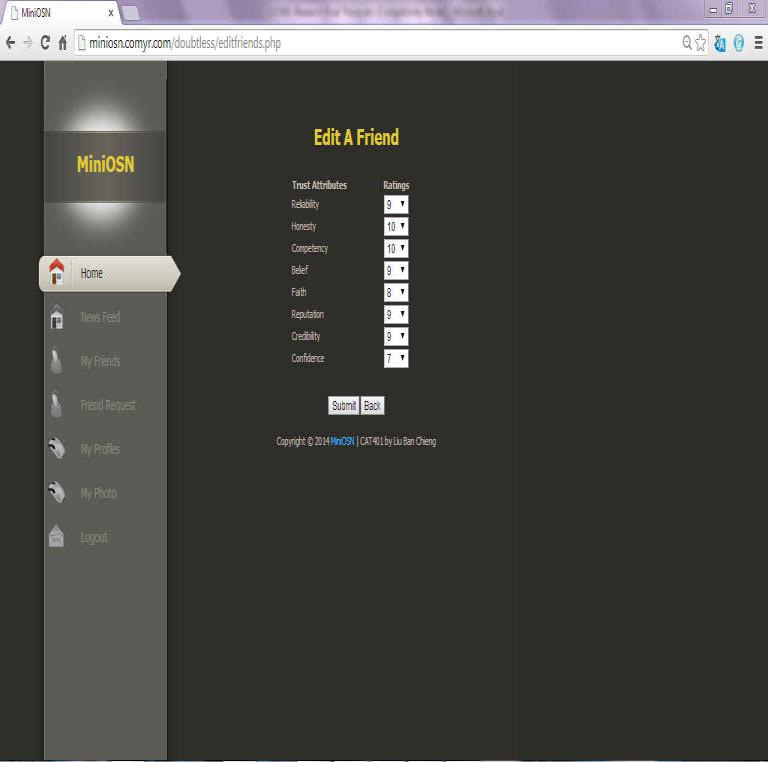Reload the page in the browser
Image resolution: width=768 pixels, height=762 pixels.
[45, 43]
